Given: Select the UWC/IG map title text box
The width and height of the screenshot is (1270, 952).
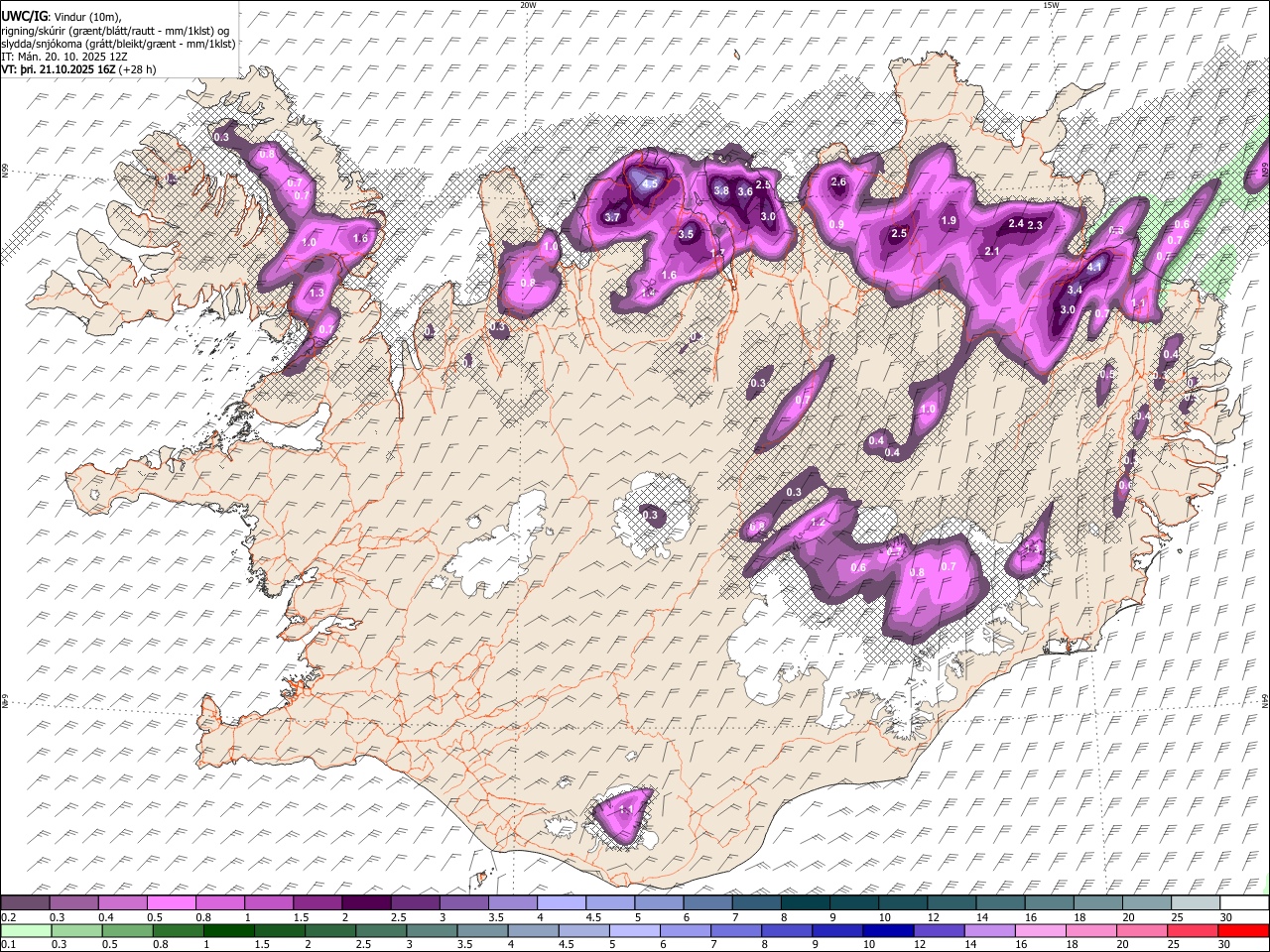Looking at the screenshot, I should tap(119, 40).
